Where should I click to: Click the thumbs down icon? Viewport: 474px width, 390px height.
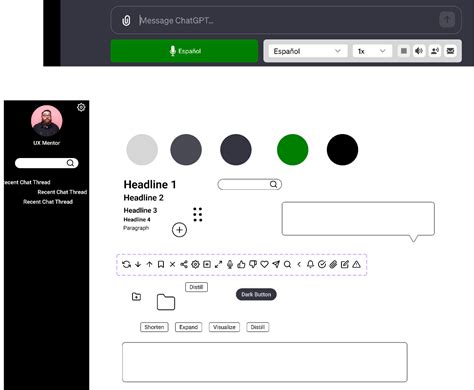click(253, 265)
